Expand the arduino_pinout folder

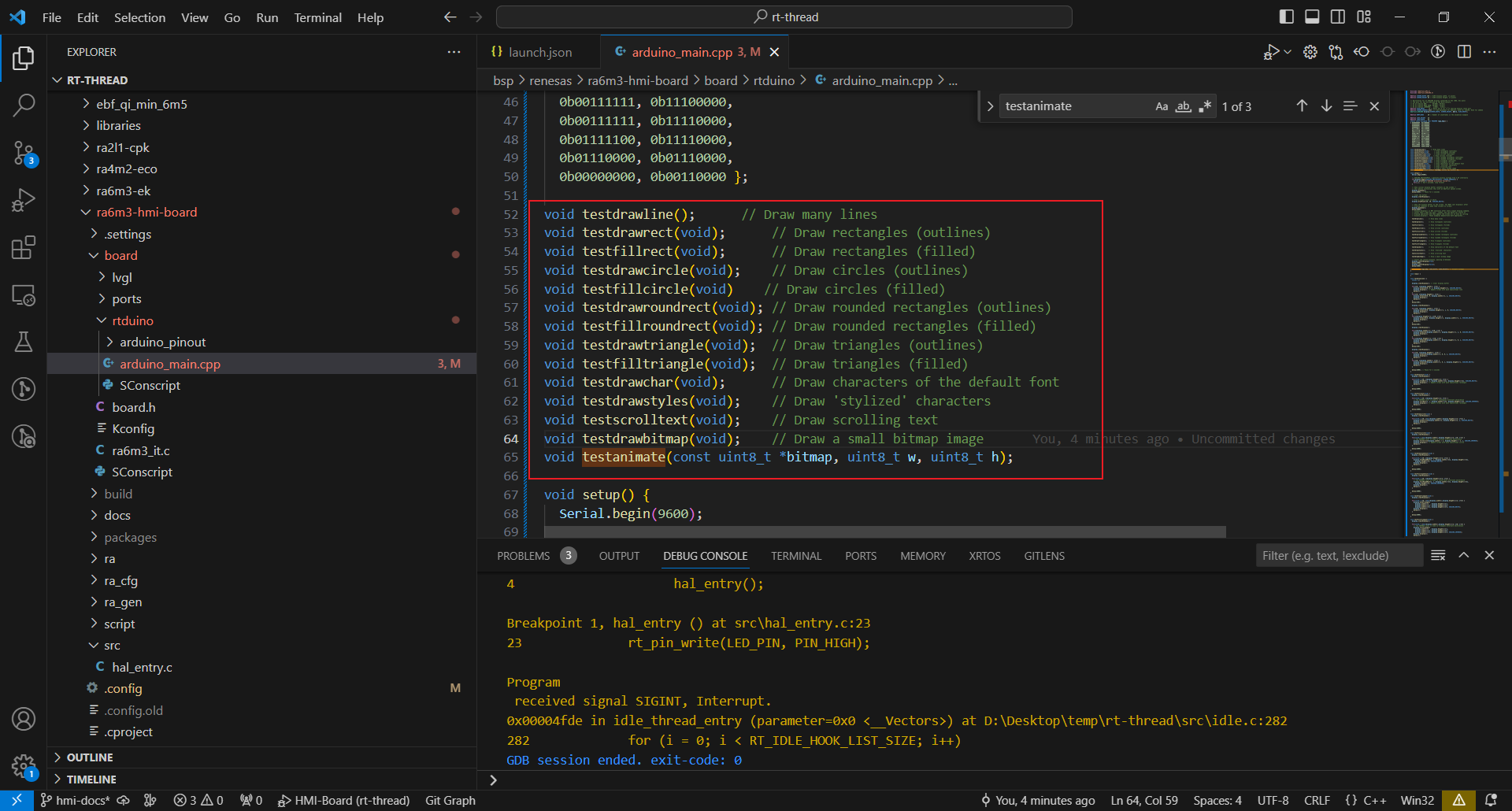261,342
